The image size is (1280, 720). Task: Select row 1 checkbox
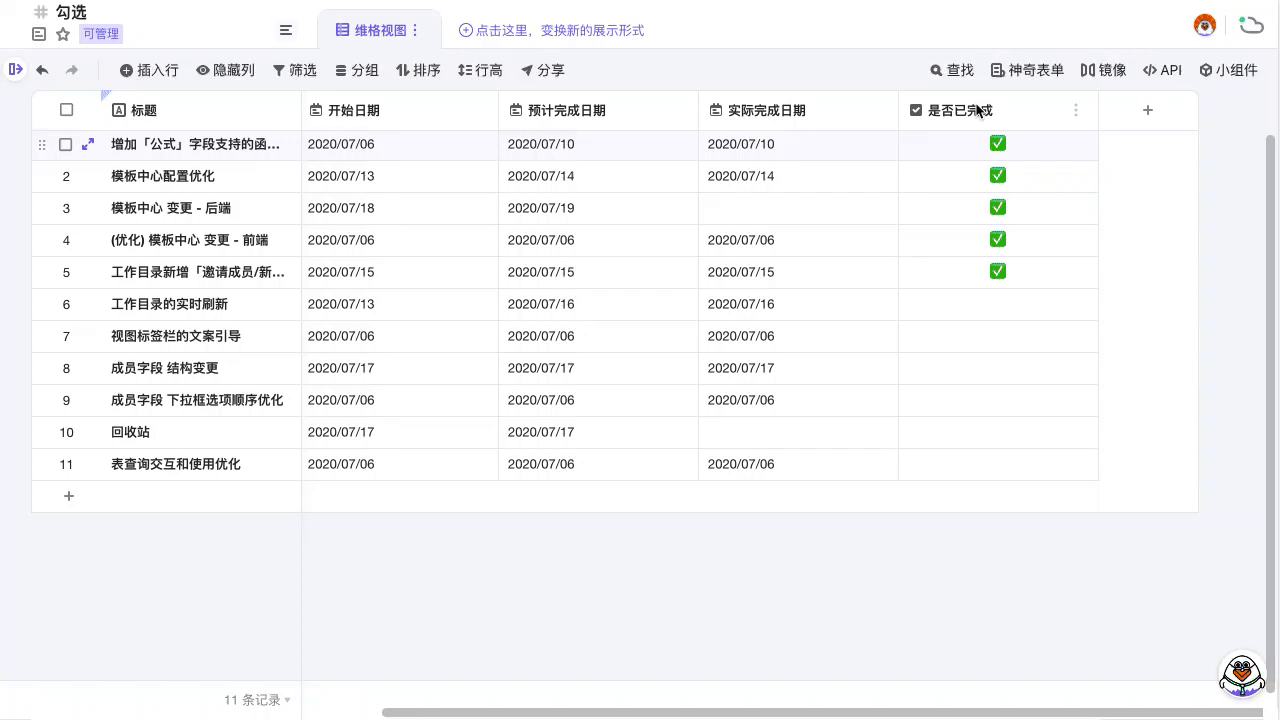click(x=66, y=144)
